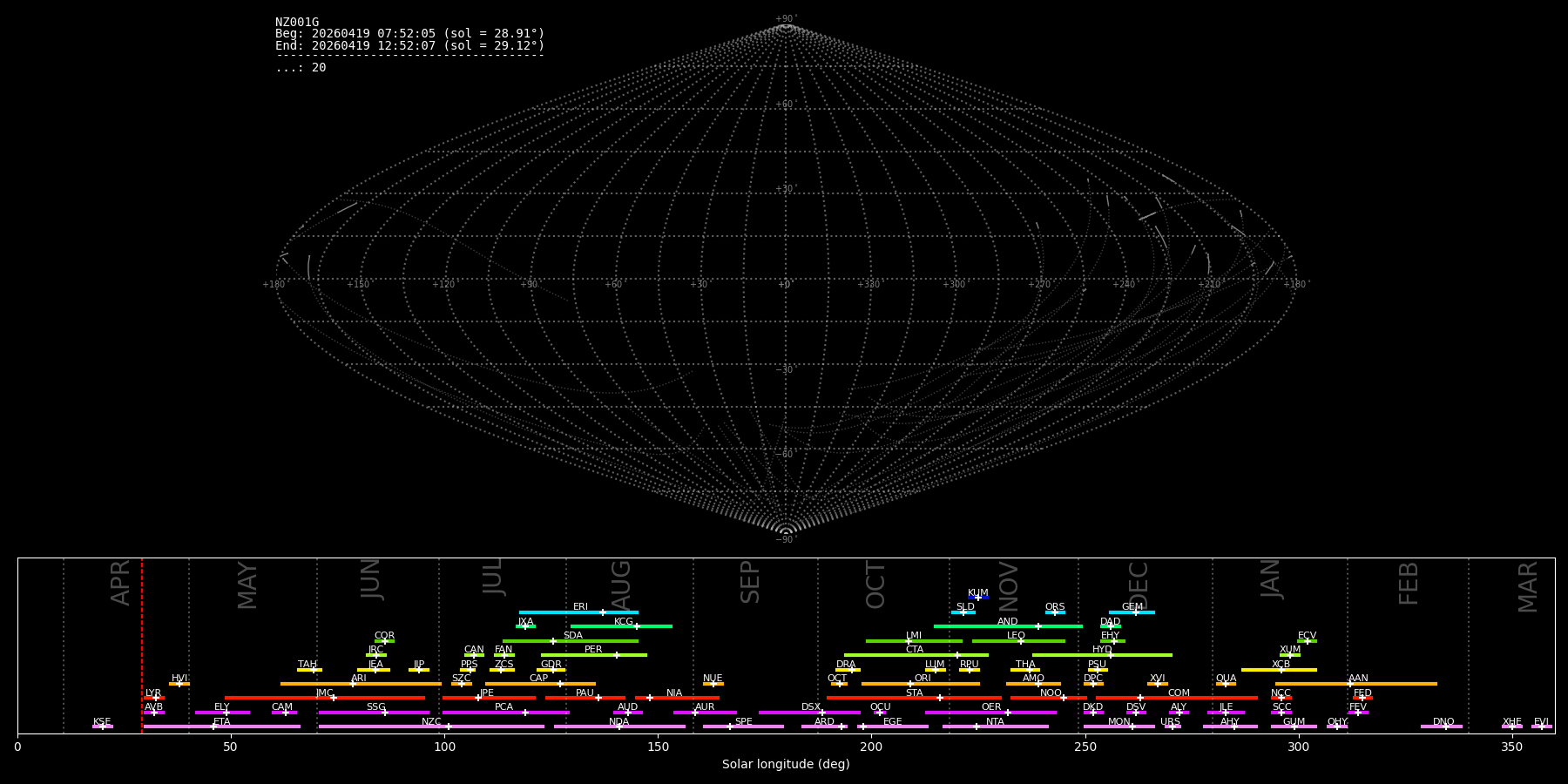Click the red dashed current solar longitude line
This screenshot has width=1568, height=784.
142,645
